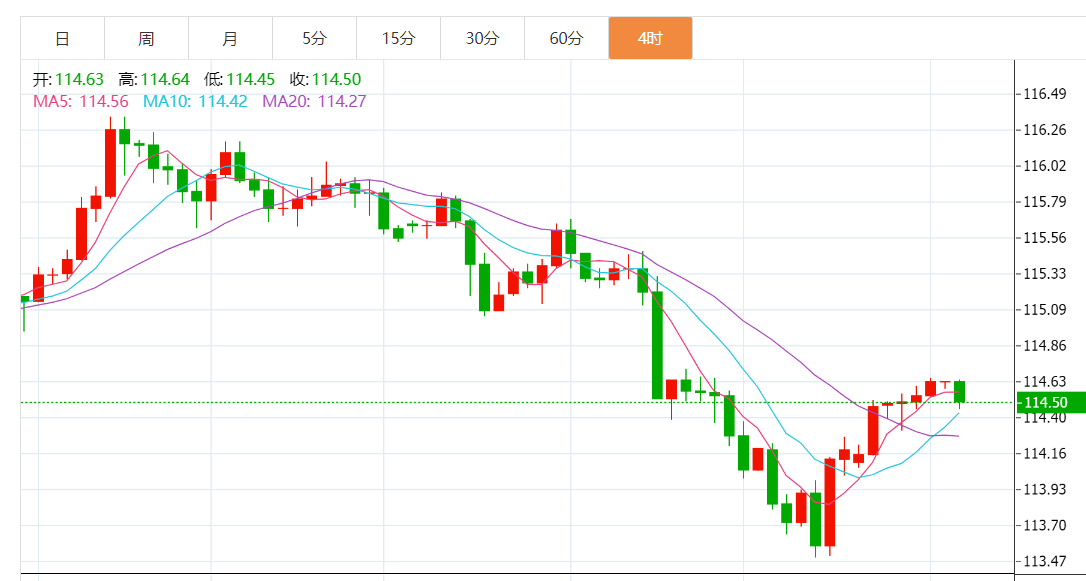Click the 113.47 price axis label
Image resolution: width=1086 pixels, height=581 pixels.
tap(1047, 562)
